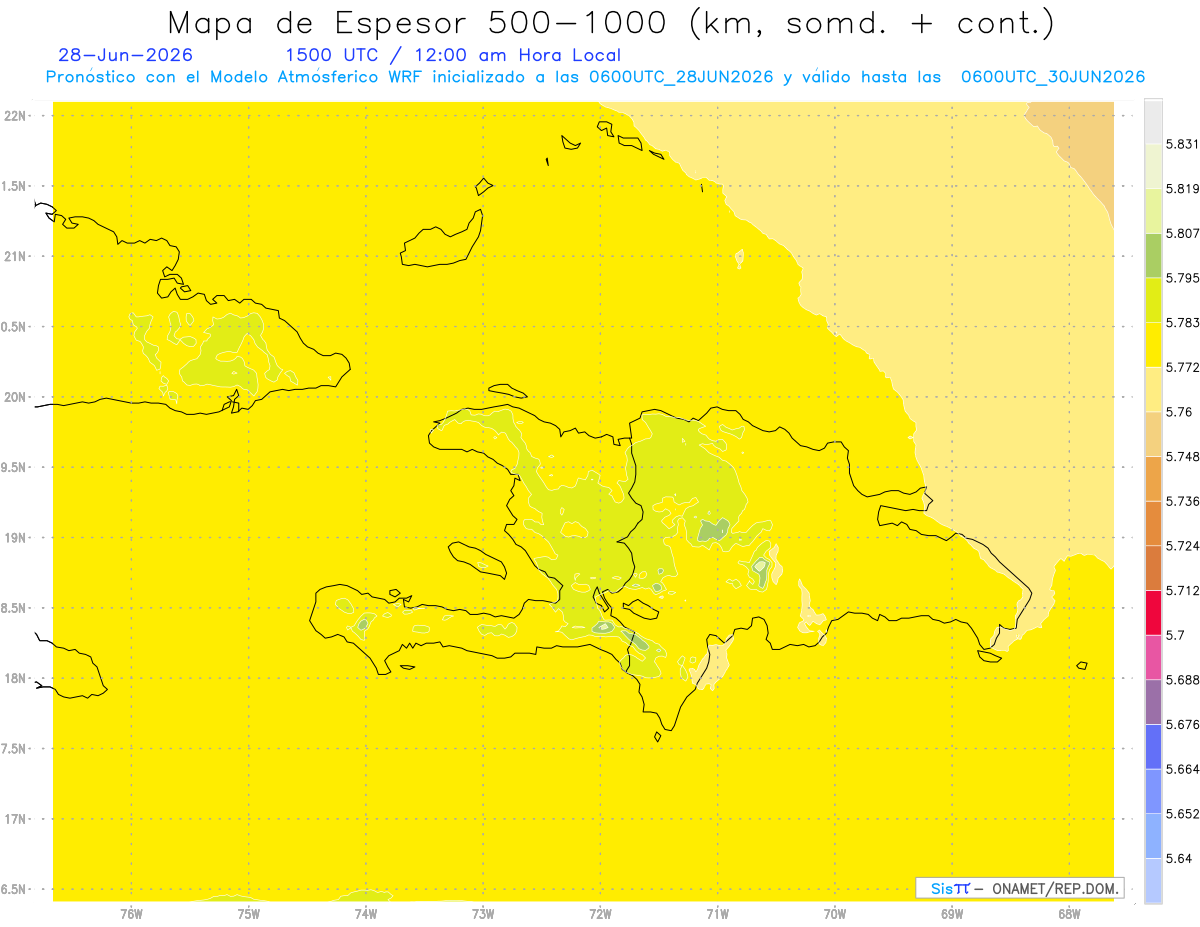Click the bright yellow legend swatch above 5.772
The width and height of the screenshot is (1200, 927).
tap(1153, 345)
